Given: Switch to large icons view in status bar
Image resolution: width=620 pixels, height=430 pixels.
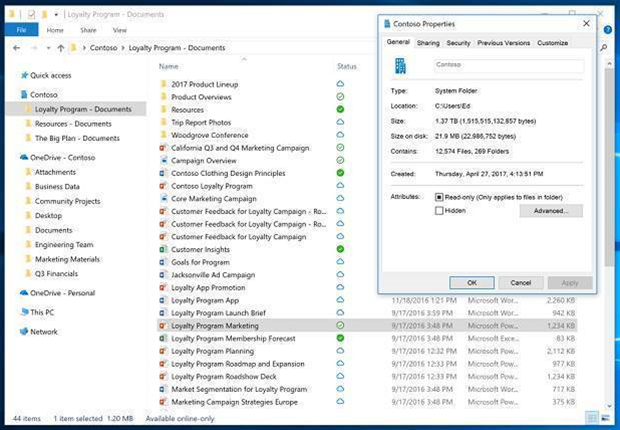Looking at the screenshot, I should [x=605, y=418].
